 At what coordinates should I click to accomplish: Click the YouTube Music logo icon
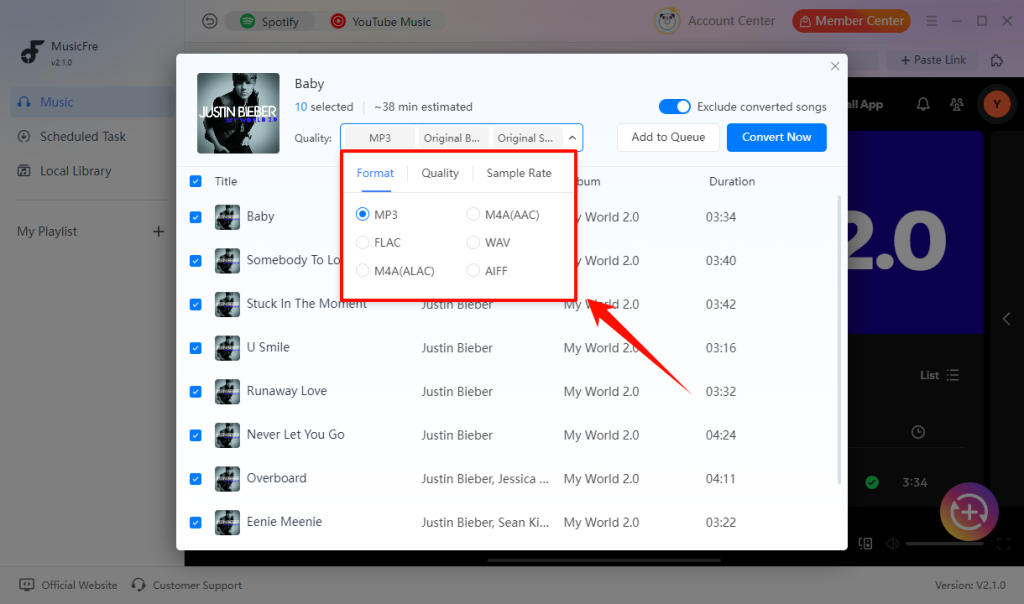[x=338, y=22]
